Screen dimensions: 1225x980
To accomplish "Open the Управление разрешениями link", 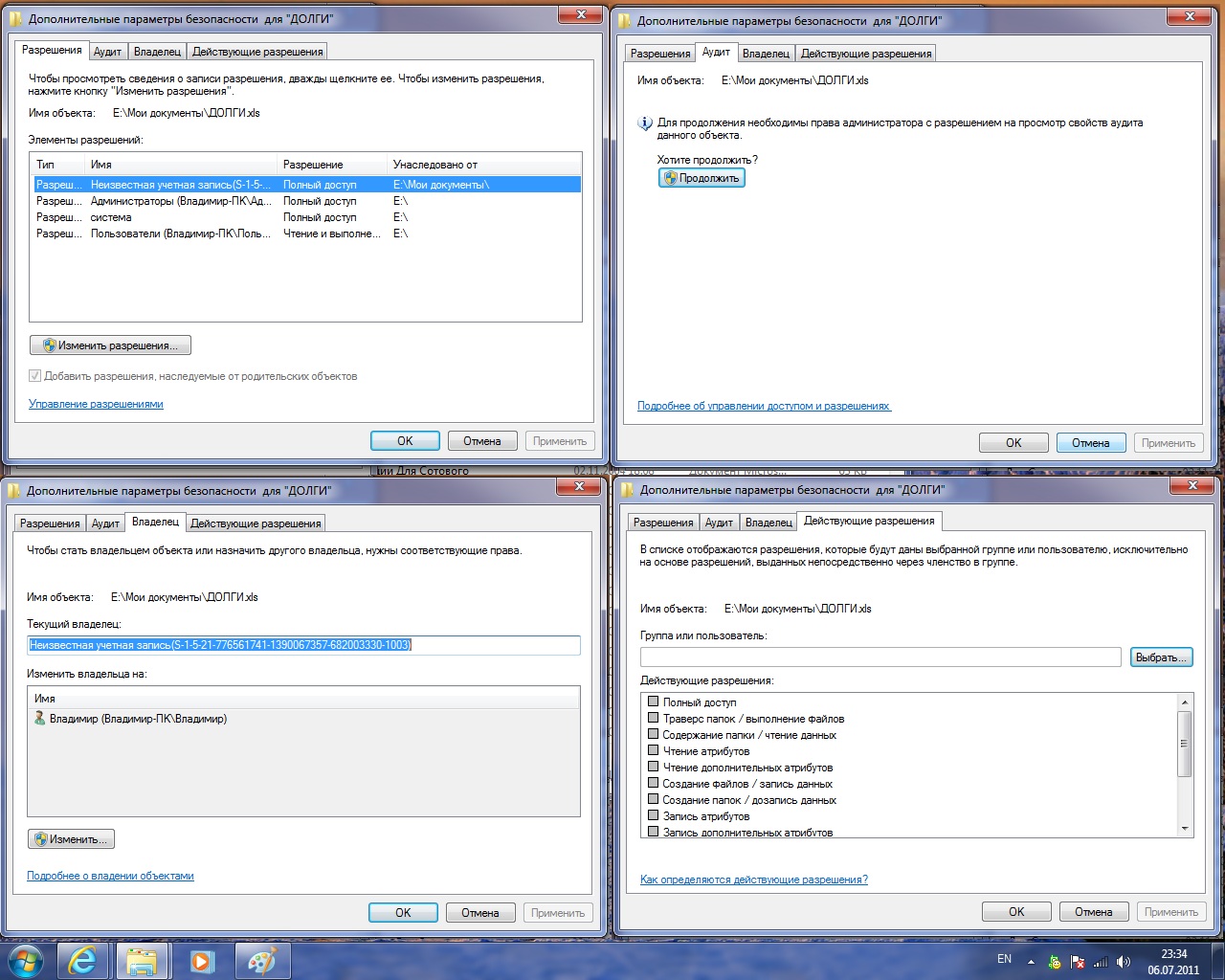I will pos(96,404).
